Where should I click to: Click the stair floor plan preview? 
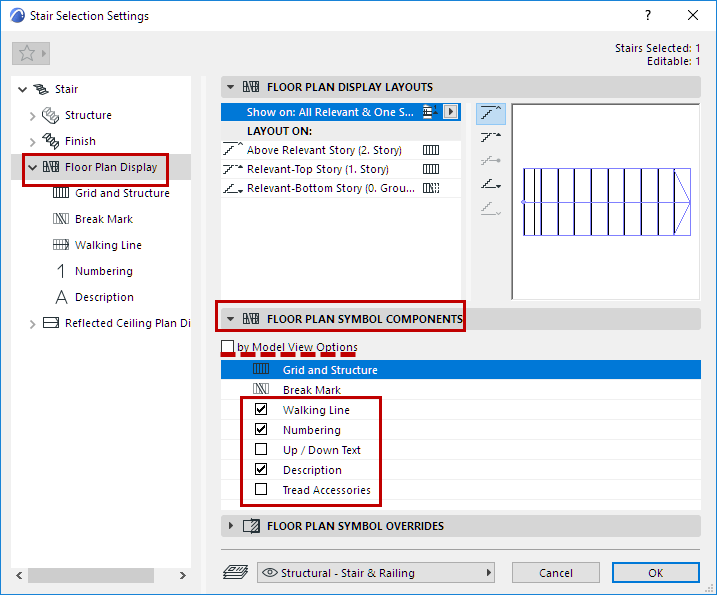[606, 202]
